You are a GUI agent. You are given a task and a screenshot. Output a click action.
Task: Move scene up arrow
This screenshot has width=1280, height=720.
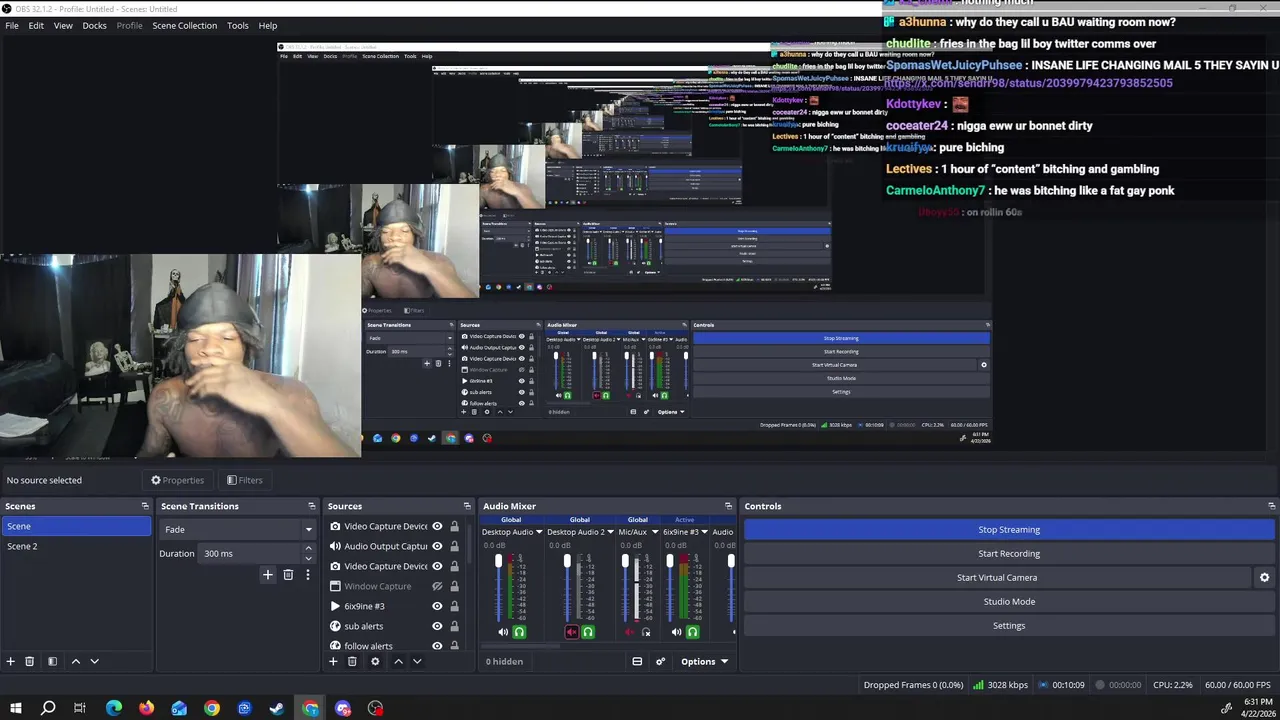75,661
